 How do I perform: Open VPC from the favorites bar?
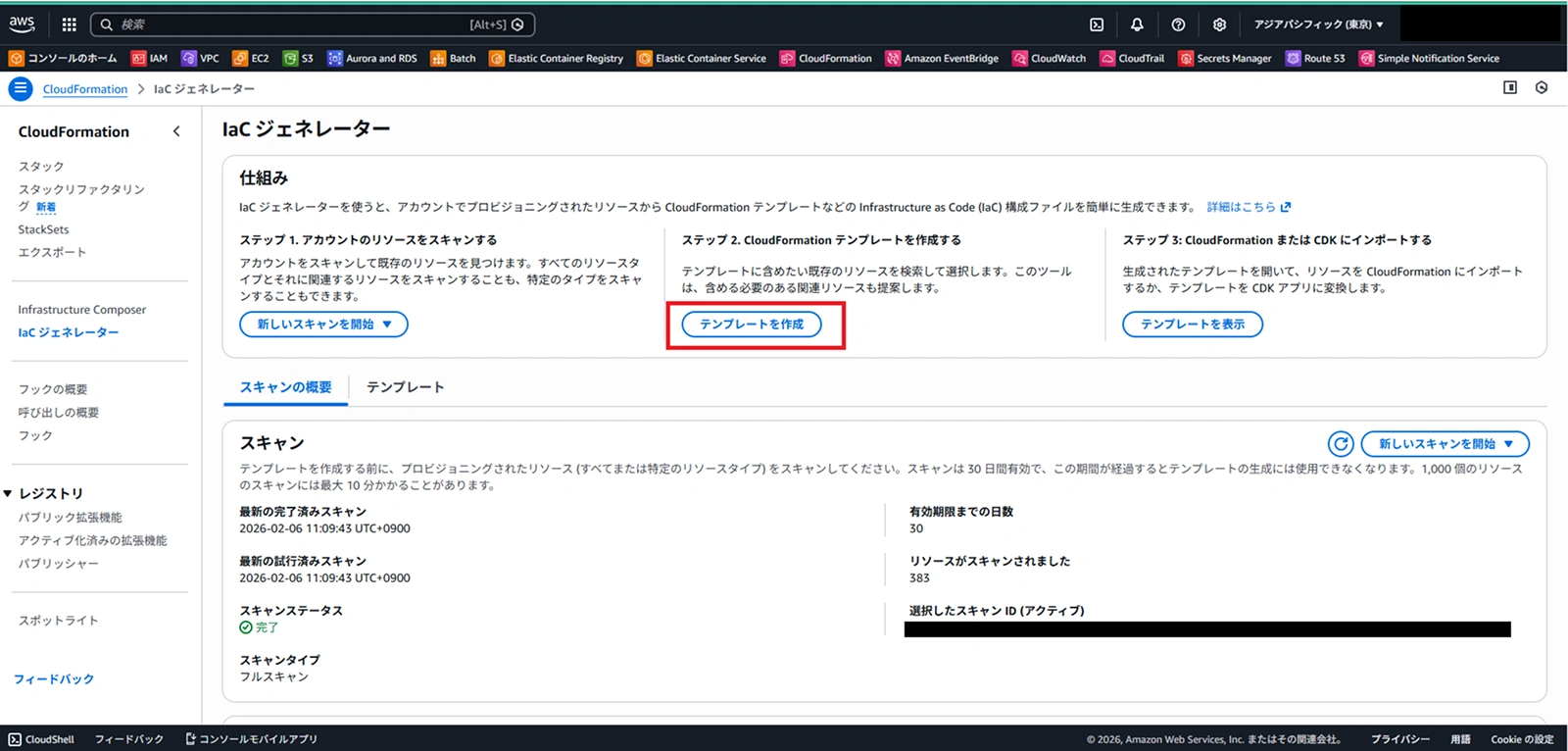point(201,59)
